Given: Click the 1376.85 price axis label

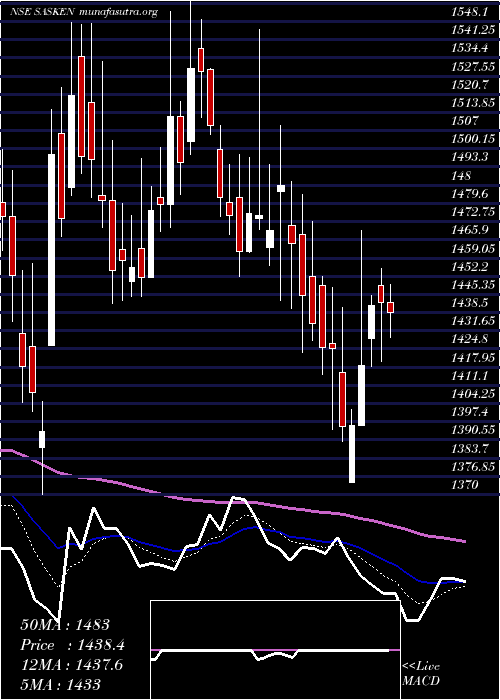Looking at the screenshot, I should [x=473, y=466].
